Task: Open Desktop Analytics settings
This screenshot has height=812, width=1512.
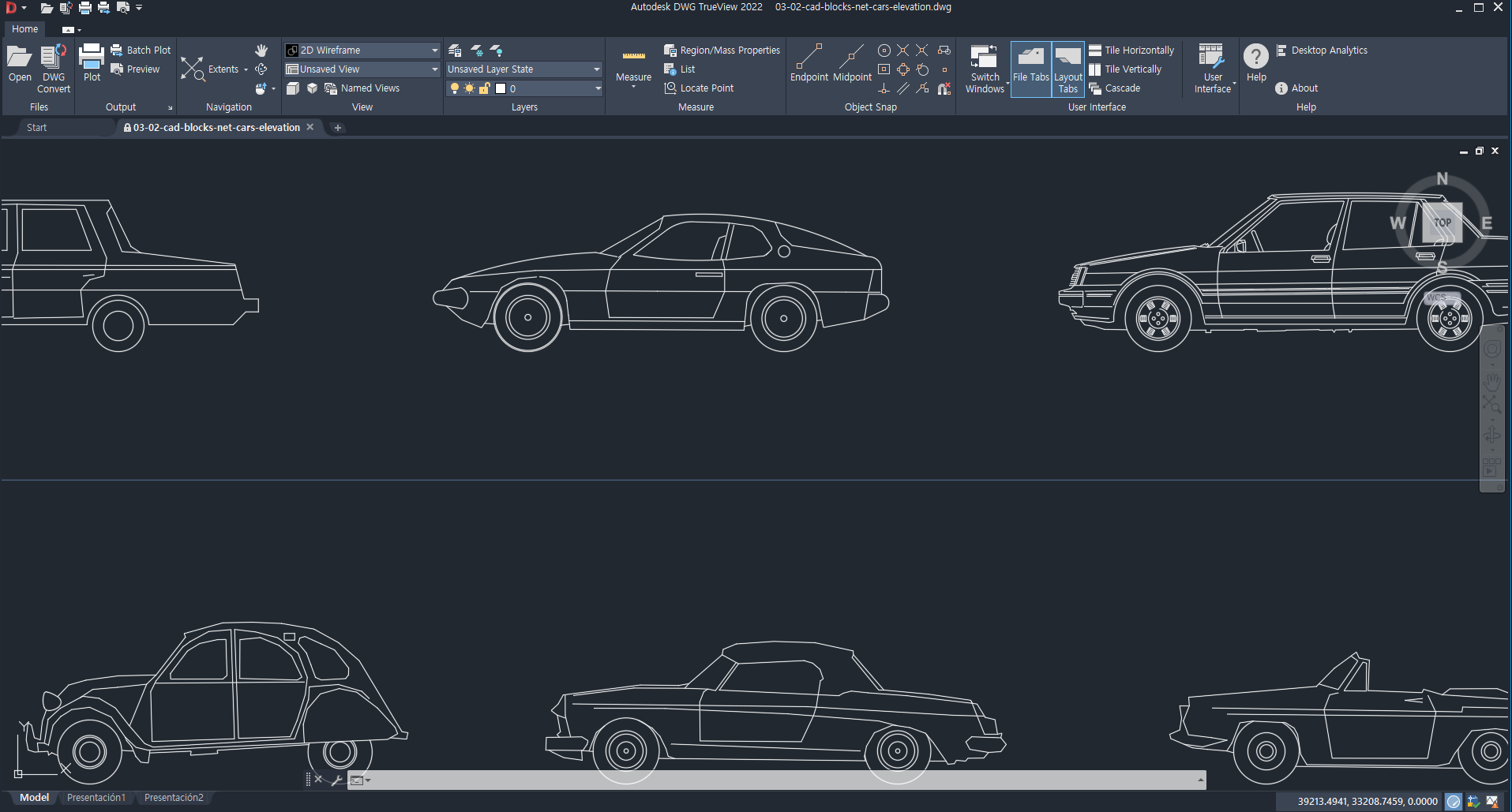Action: point(1321,50)
